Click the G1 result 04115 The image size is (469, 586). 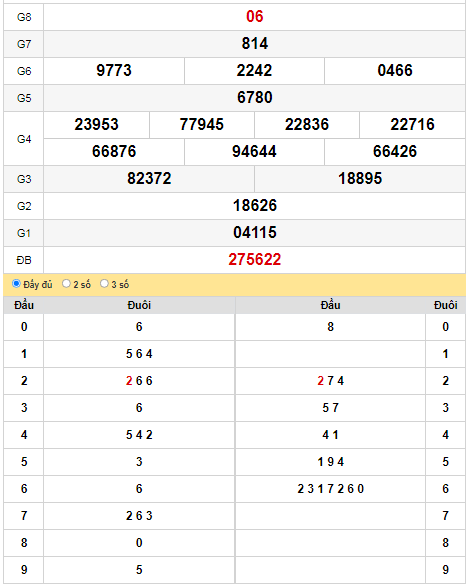pos(254,232)
